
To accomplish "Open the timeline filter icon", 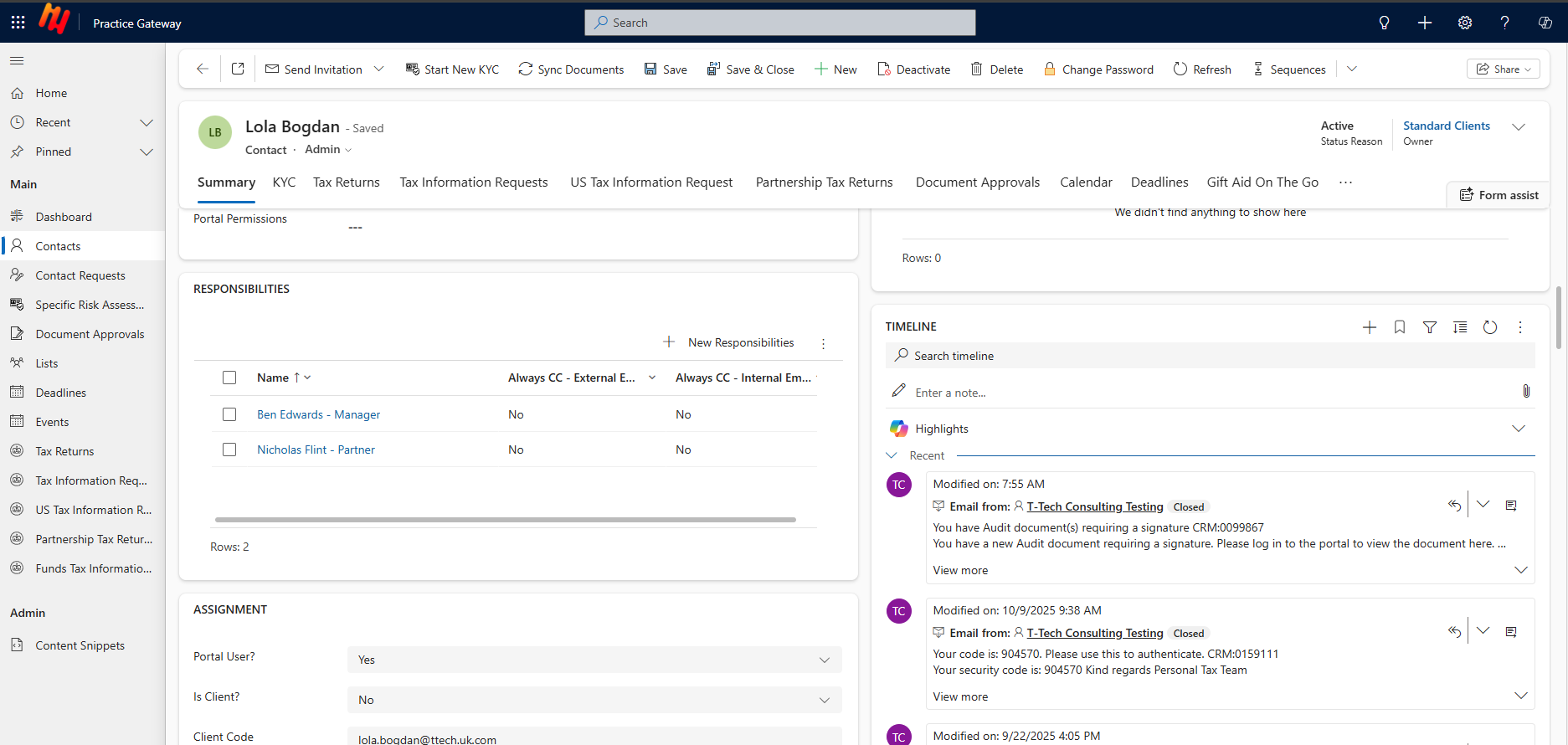I will pyautogui.click(x=1430, y=327).
